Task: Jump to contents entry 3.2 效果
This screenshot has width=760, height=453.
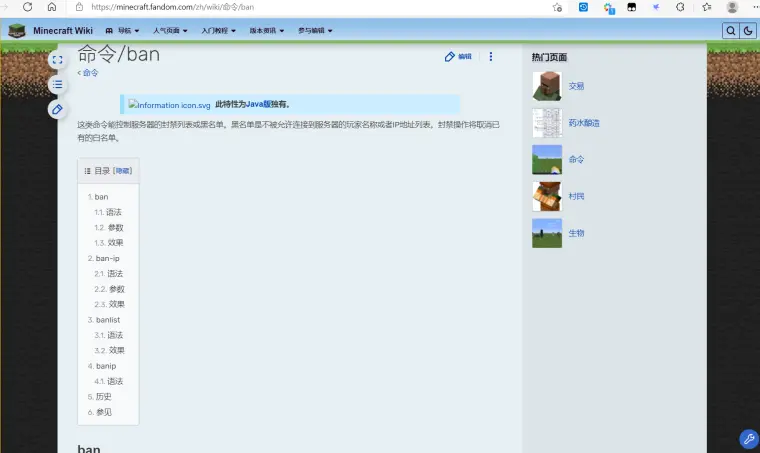Action: (110, 350)
